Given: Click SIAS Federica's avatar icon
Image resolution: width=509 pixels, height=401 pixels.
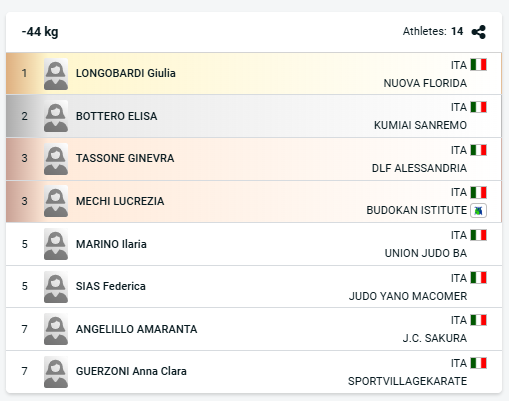Looking at the screenshot, I should [x=56, y=287].
